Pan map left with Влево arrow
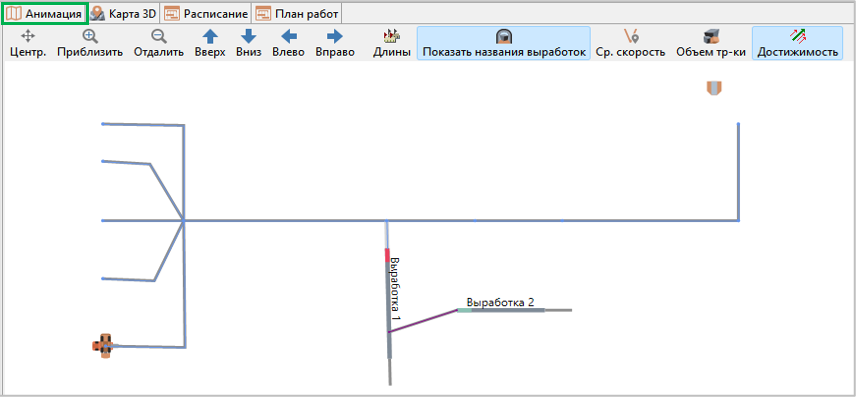Viewport: 857px width, 398px height. 288,43
